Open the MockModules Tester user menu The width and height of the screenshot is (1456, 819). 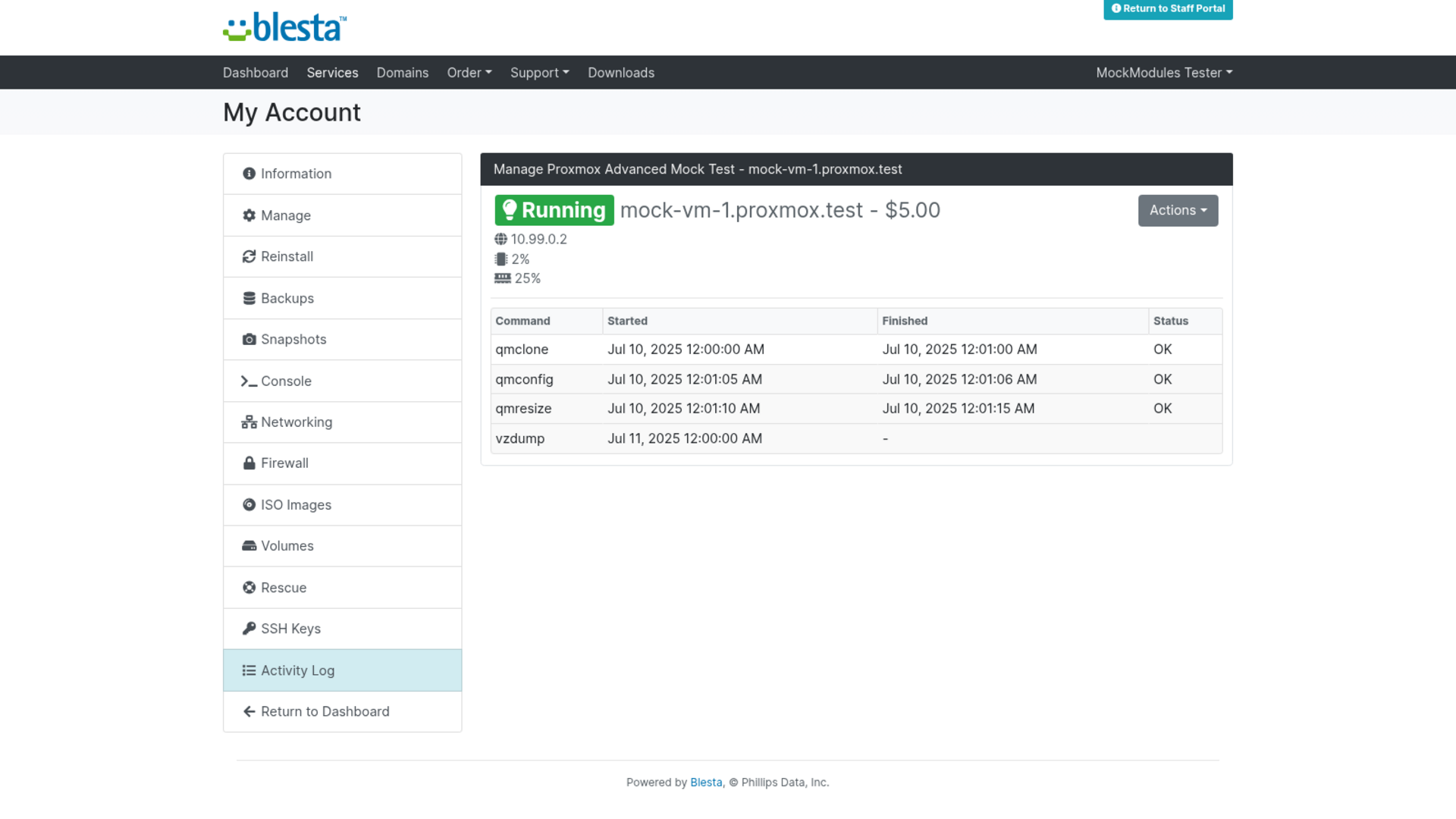[1164, 73]
